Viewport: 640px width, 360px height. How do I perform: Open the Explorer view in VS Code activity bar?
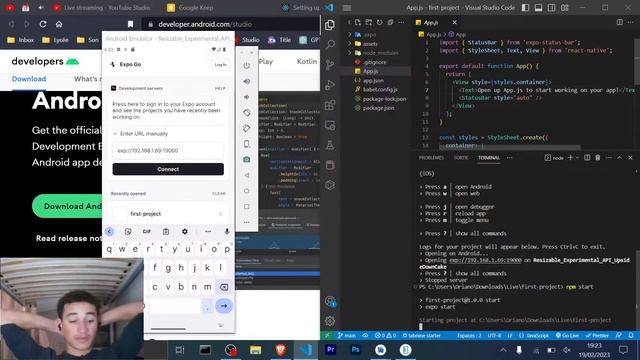pyautogui.click(x=330, y=25)
